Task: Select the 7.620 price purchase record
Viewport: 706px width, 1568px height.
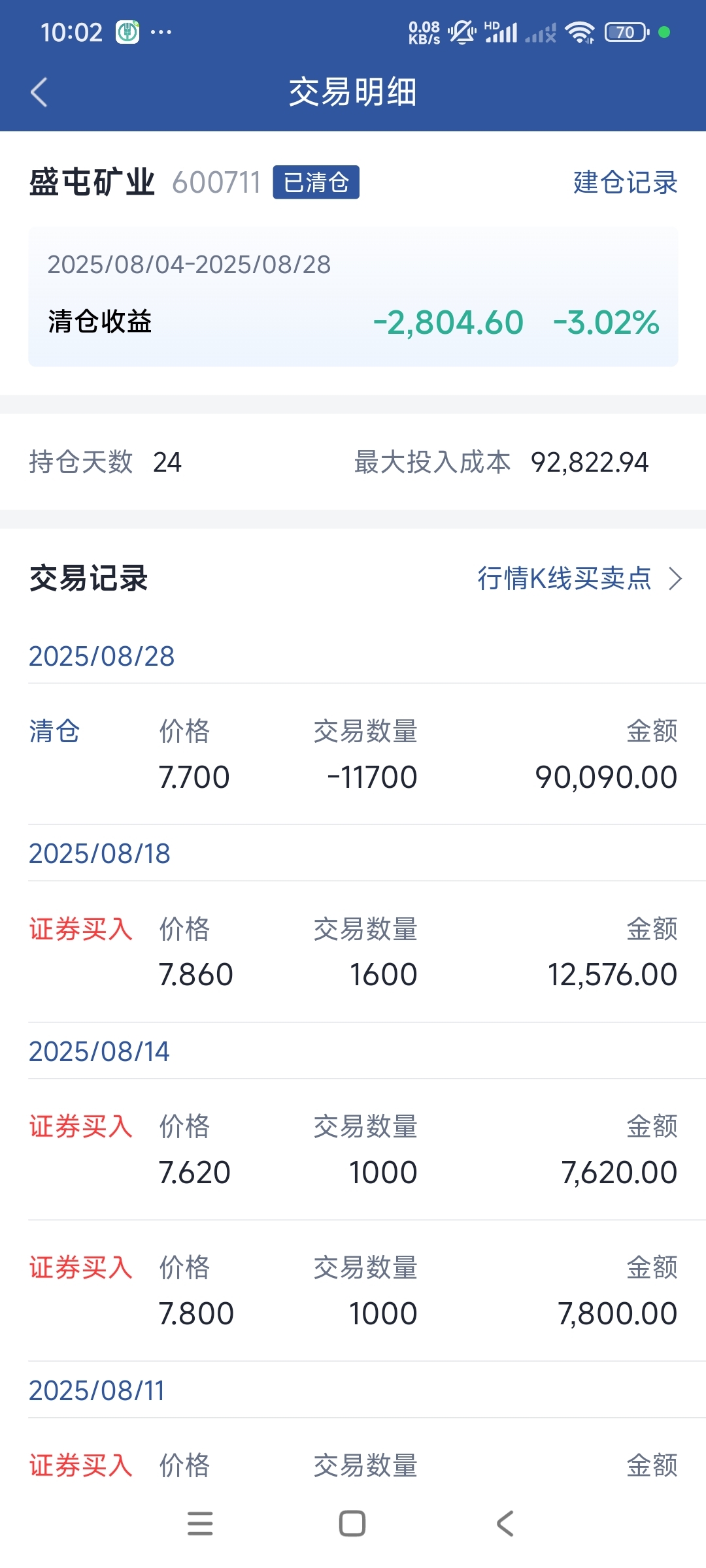Action: [x=353, y=1150]
